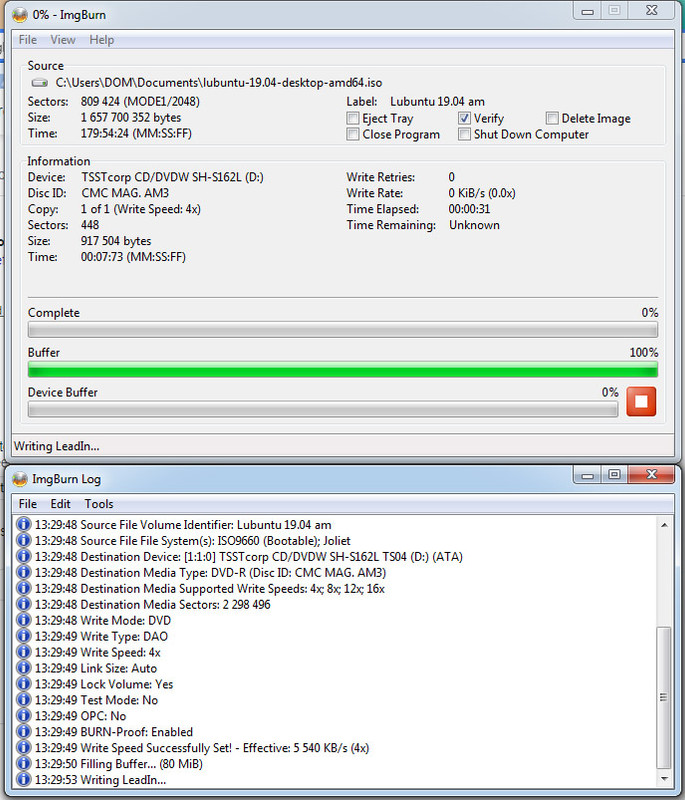Tick the Close Program checkbox
This screenshot has height=800, width=685.
pos(352,134)
